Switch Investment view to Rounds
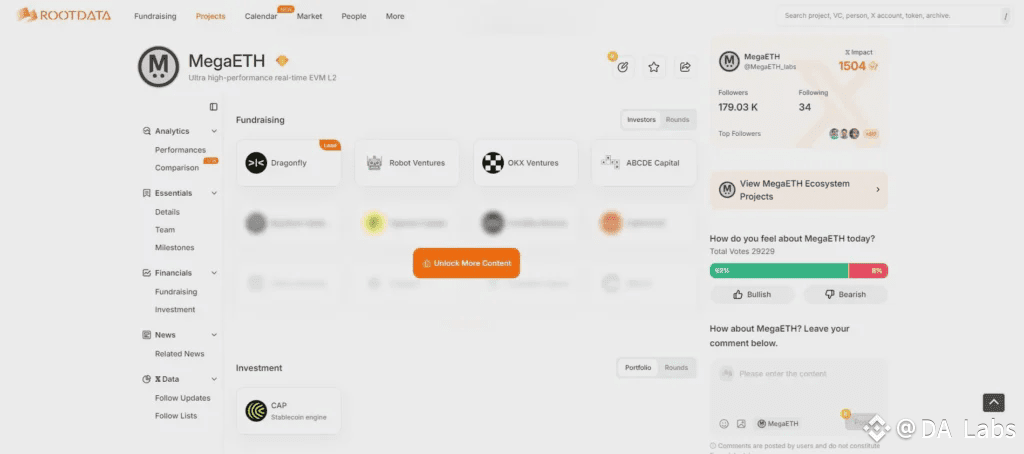 click(676, 368)
